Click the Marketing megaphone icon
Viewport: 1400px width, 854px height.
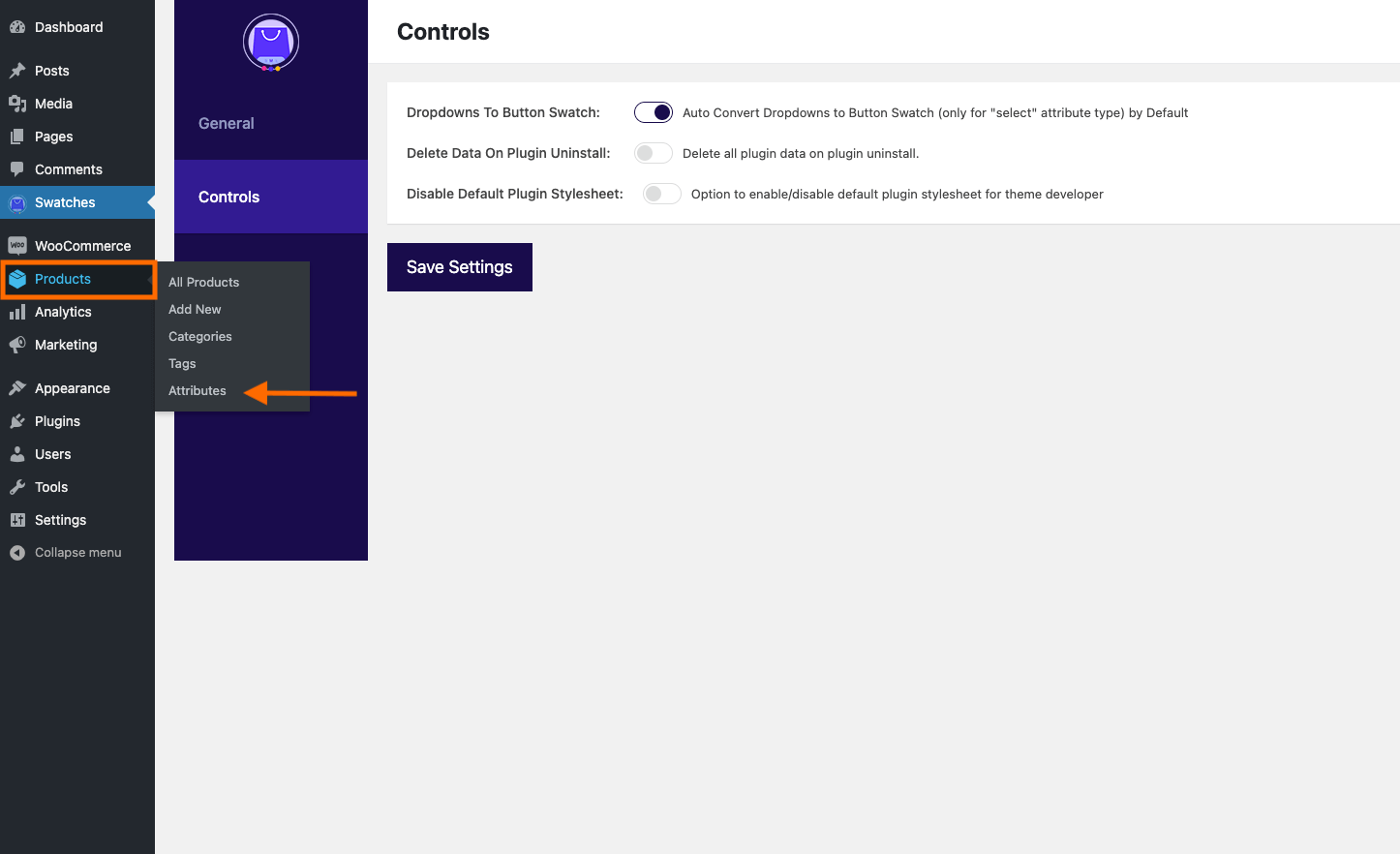pyautogui.click(x=17, y=345)
